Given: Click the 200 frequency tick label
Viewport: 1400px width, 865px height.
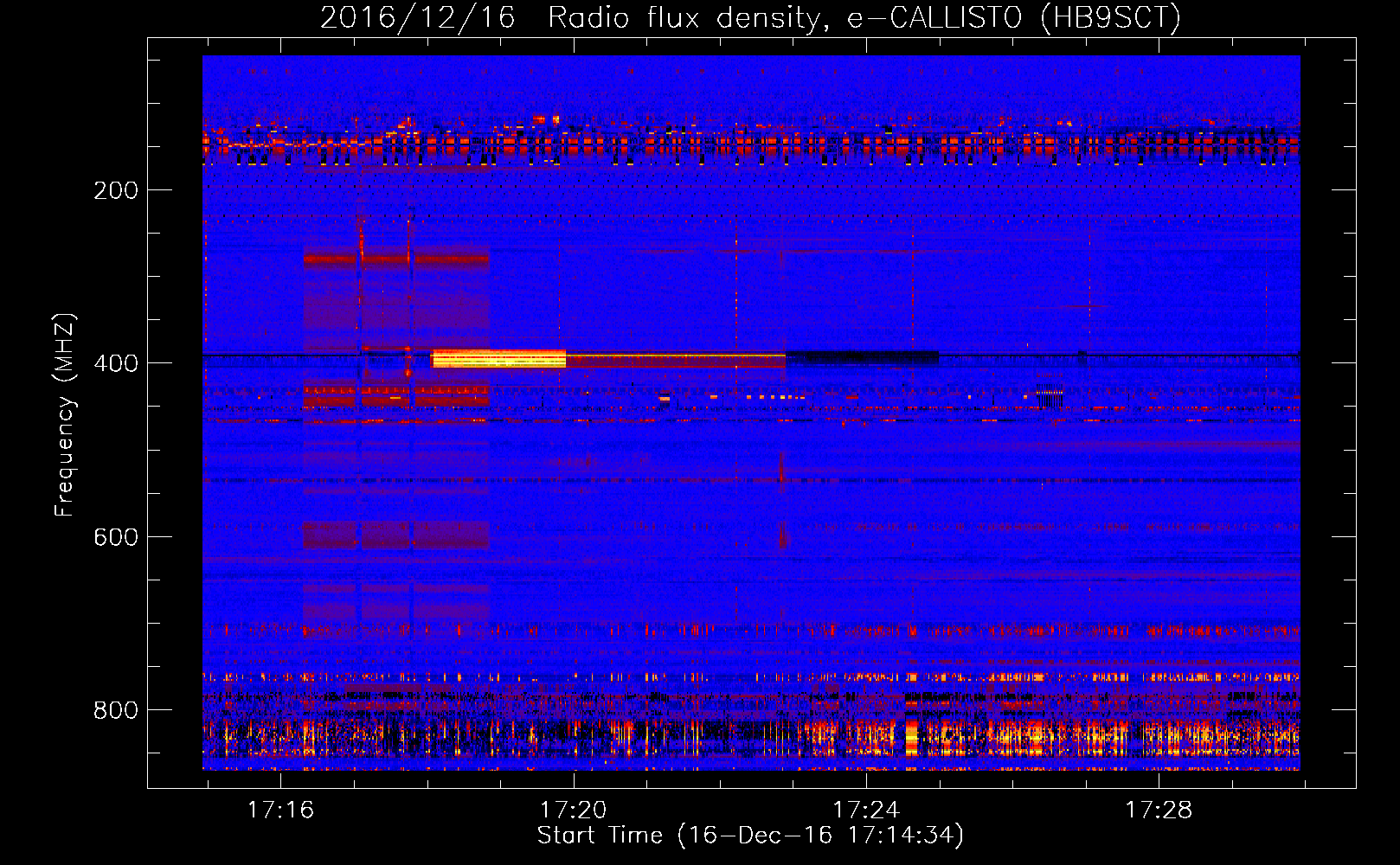Looking at the screenshot, I should (115, 190).
